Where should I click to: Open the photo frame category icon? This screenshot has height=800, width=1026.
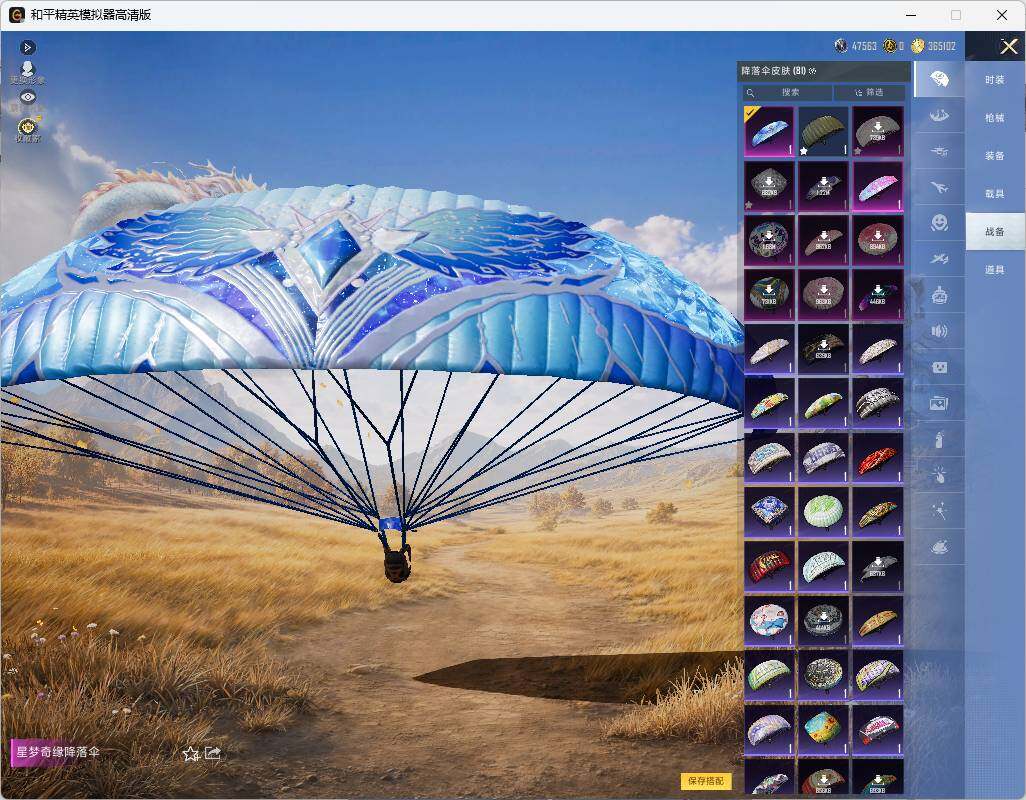click(939, 404)
